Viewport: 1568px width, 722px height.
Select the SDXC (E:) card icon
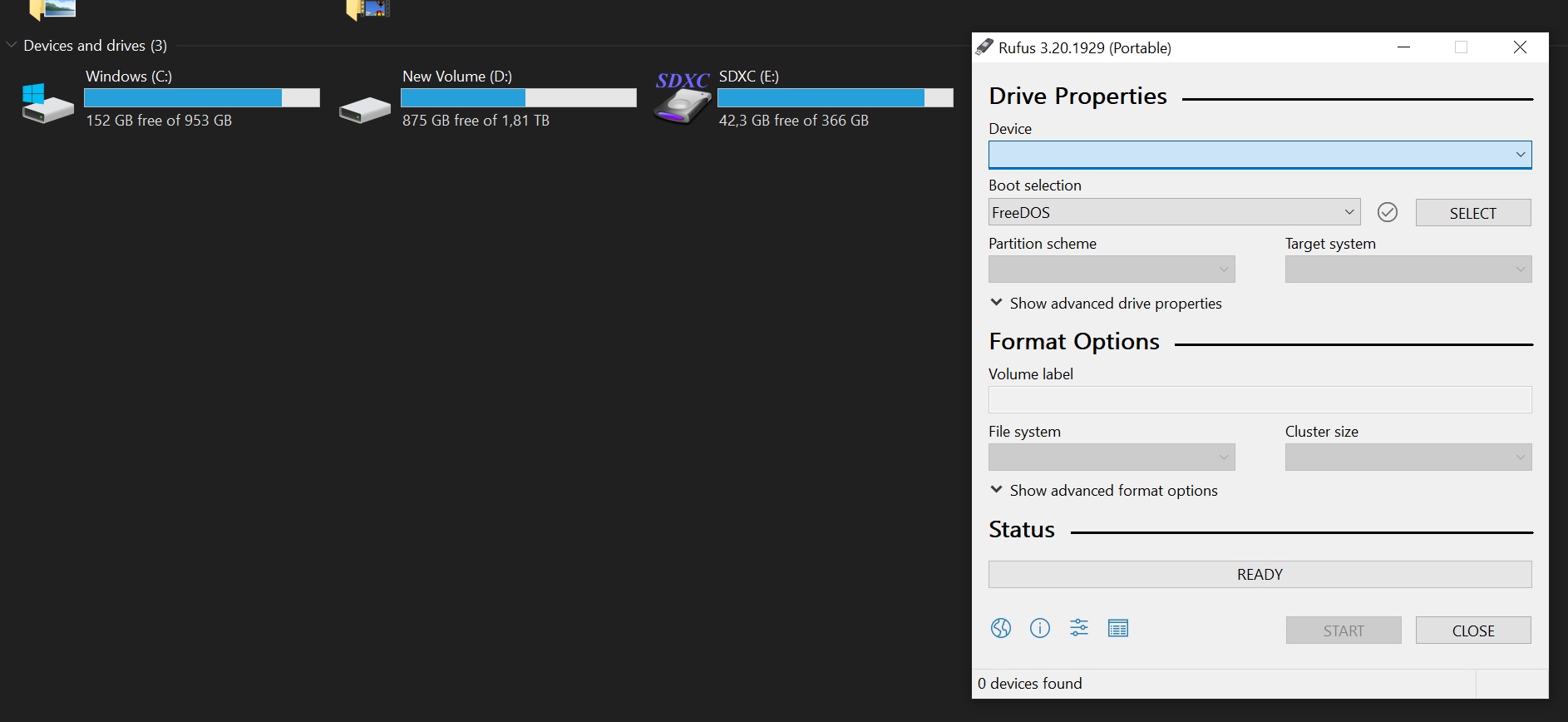[682, 99]
